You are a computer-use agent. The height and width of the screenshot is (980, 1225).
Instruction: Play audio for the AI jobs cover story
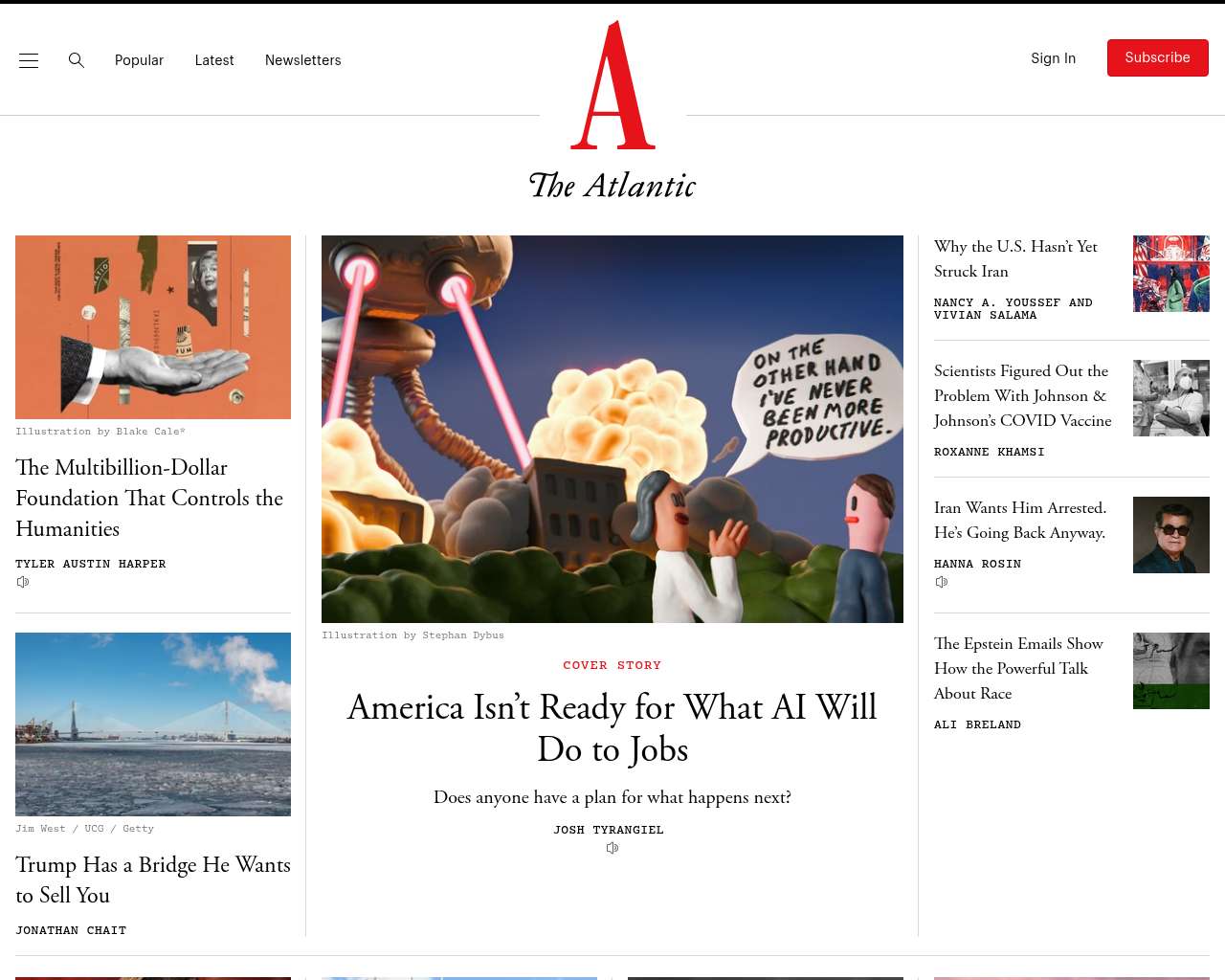(x=612, y=848)
